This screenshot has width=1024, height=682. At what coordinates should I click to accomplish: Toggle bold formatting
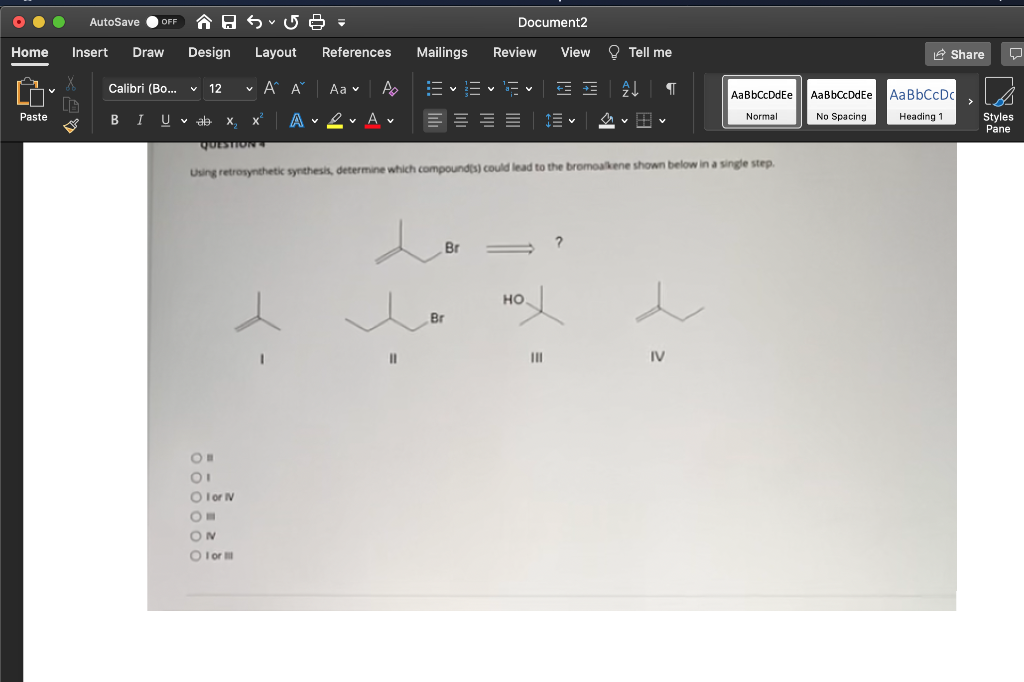point(114,119)
